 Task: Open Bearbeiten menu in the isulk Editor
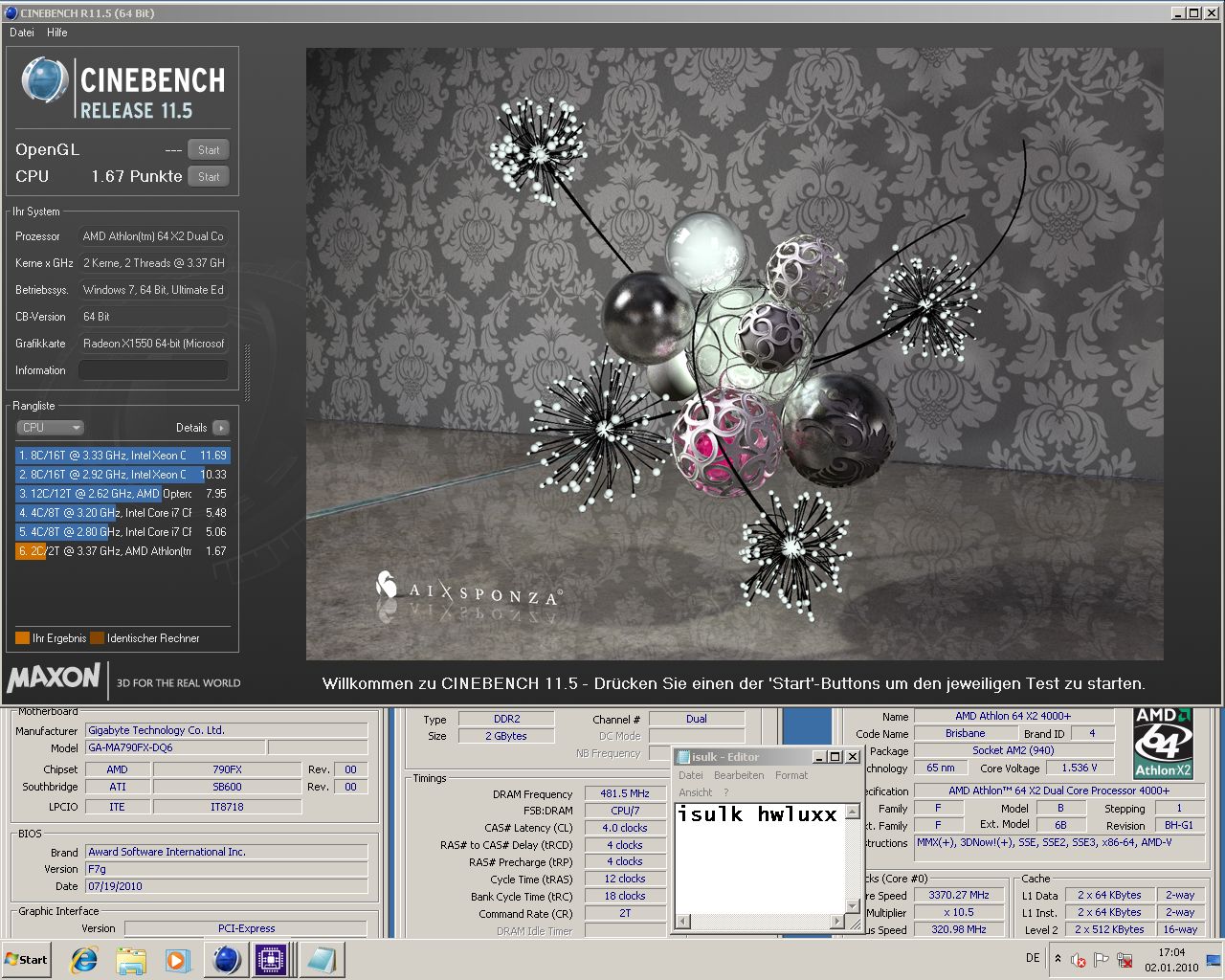[x=739, y=775]
